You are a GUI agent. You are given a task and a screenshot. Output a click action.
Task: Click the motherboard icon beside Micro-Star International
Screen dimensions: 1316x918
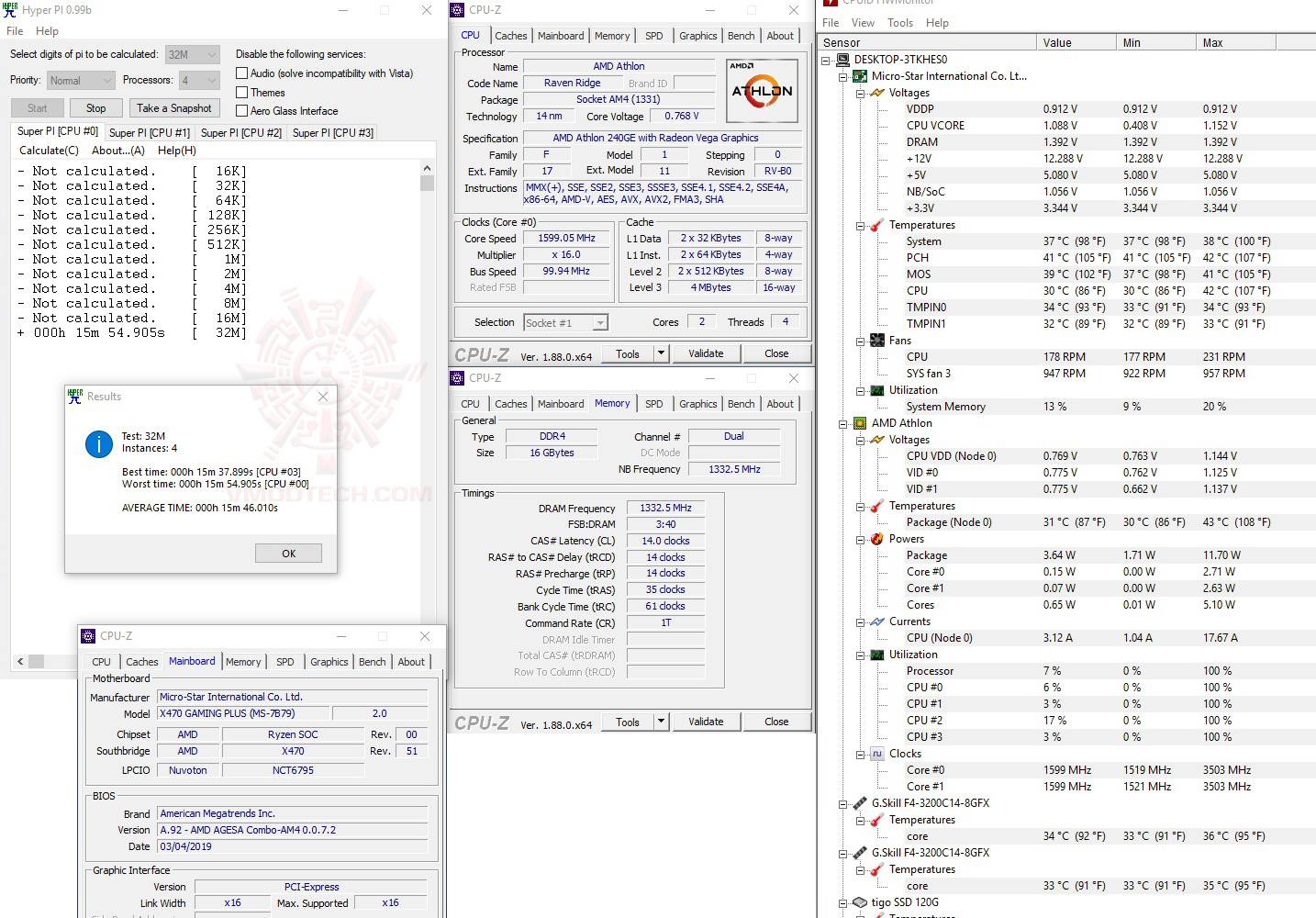860,76
